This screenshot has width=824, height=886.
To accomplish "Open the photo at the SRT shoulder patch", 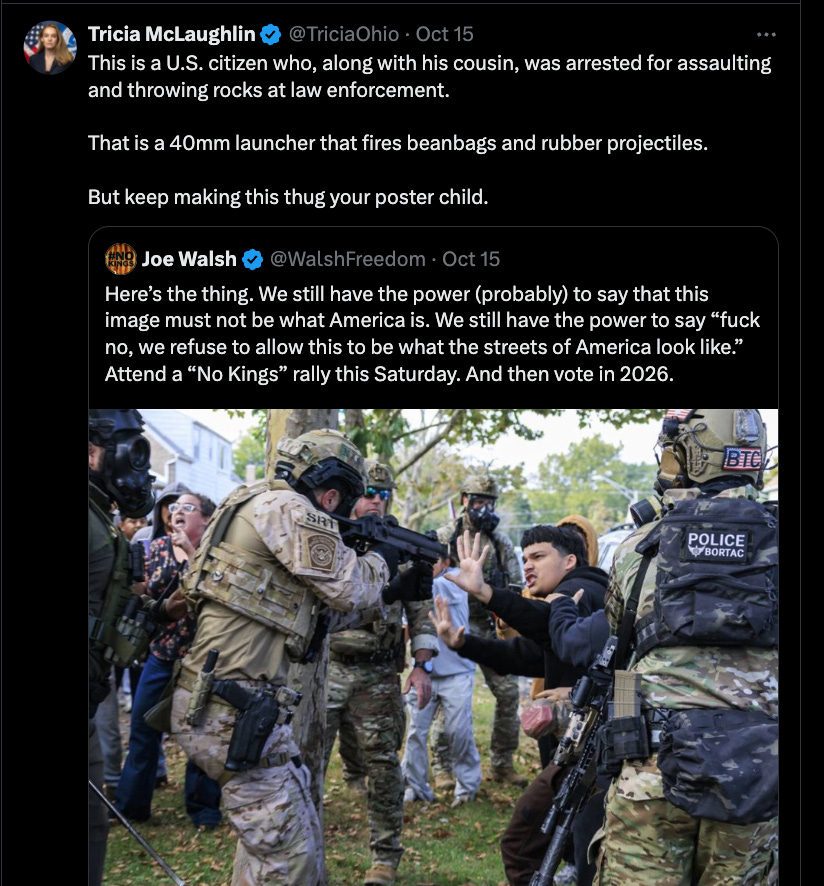I will click(x=320, y=519).
